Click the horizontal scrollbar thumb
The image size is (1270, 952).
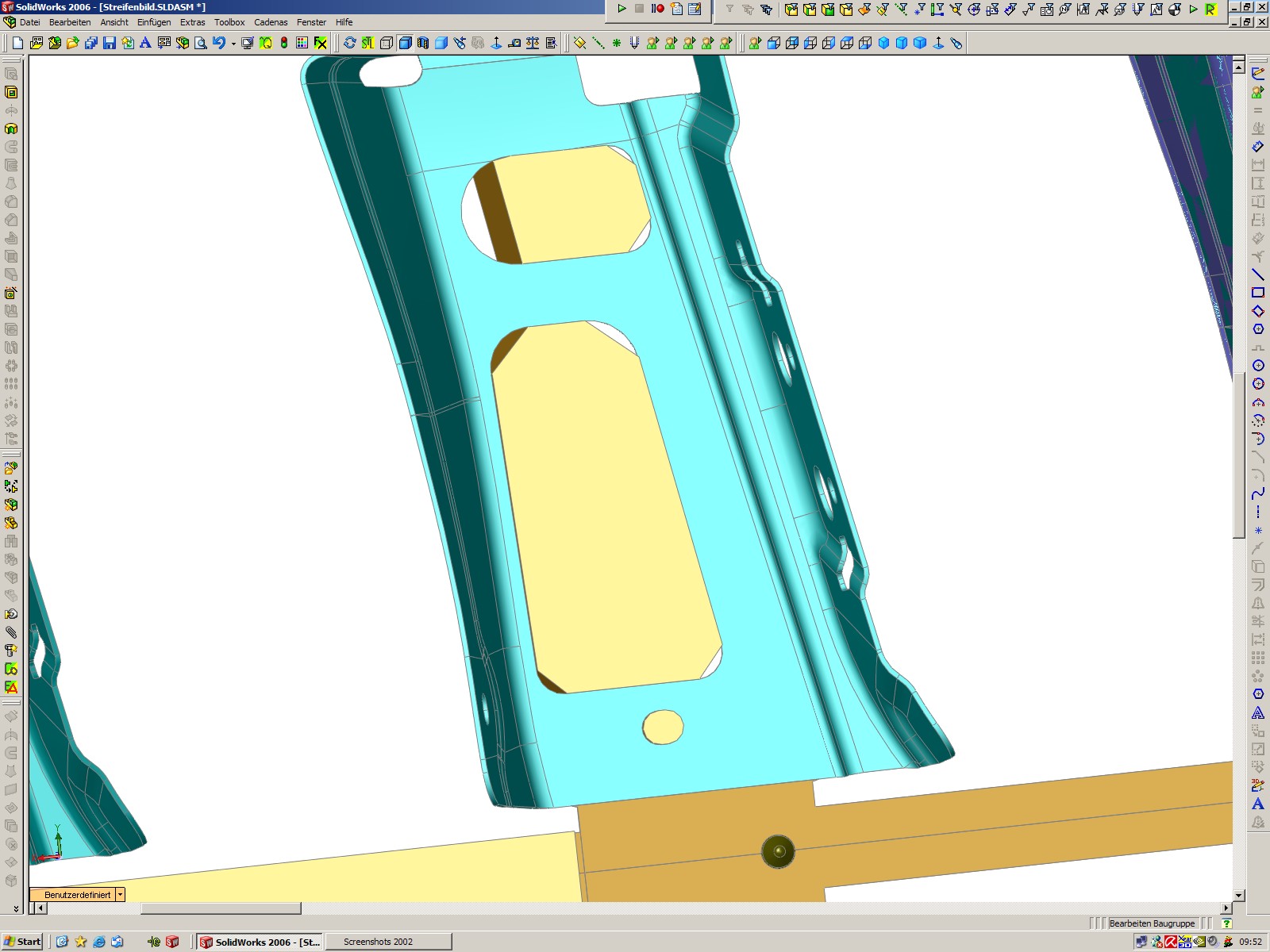coord(221,908)
